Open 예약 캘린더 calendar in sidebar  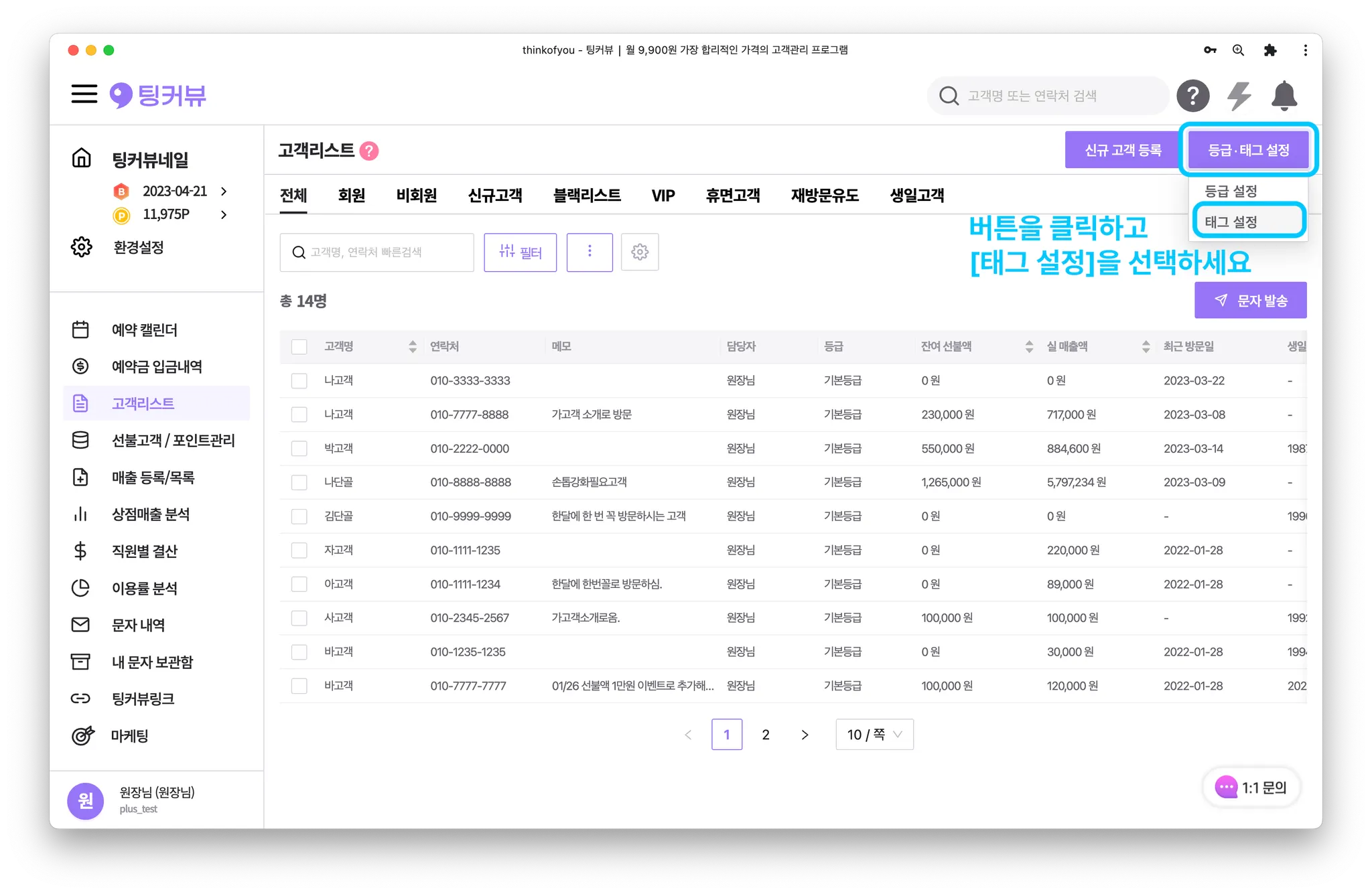point(144,330)
